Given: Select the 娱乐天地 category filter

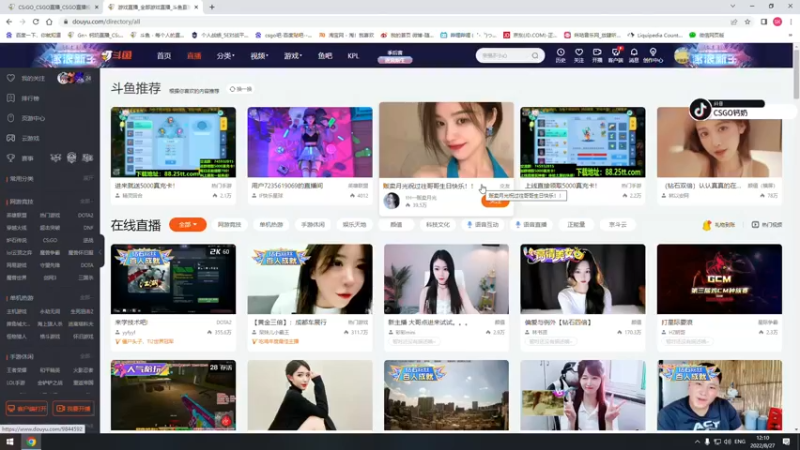Looking at the screenshot, I should [x=355, y=224].
